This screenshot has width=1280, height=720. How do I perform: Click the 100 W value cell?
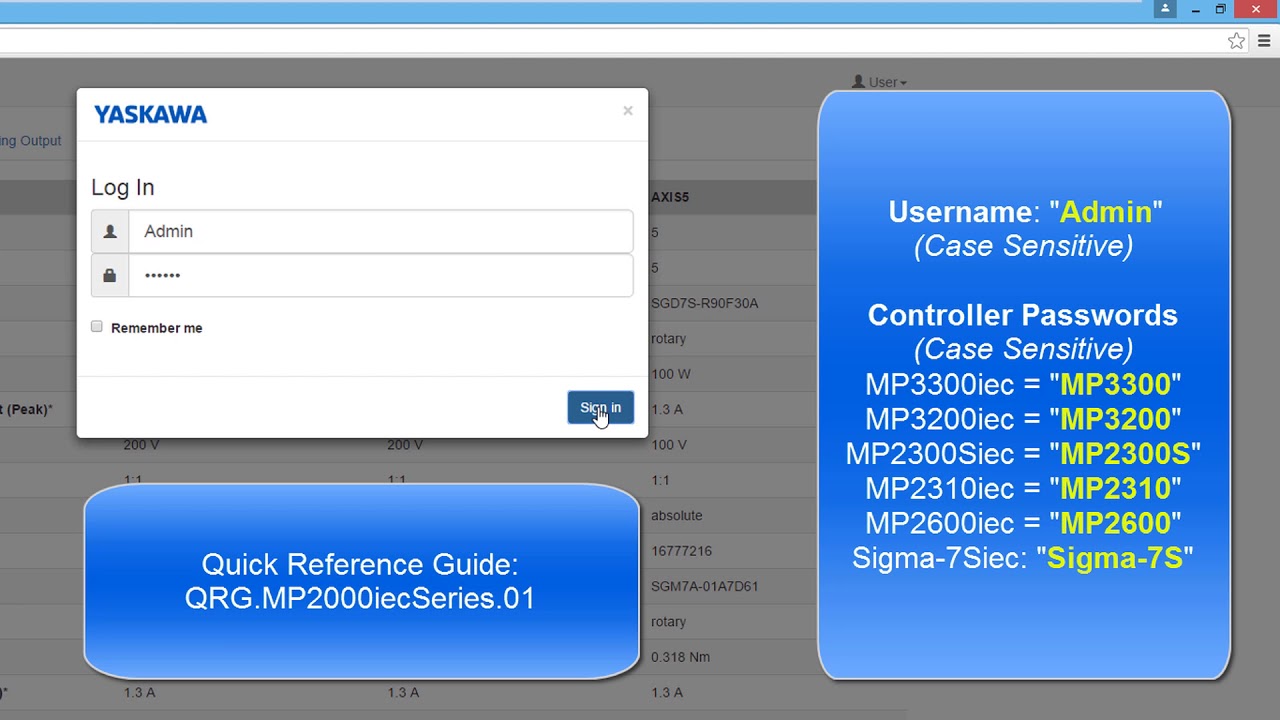[670, 374]
